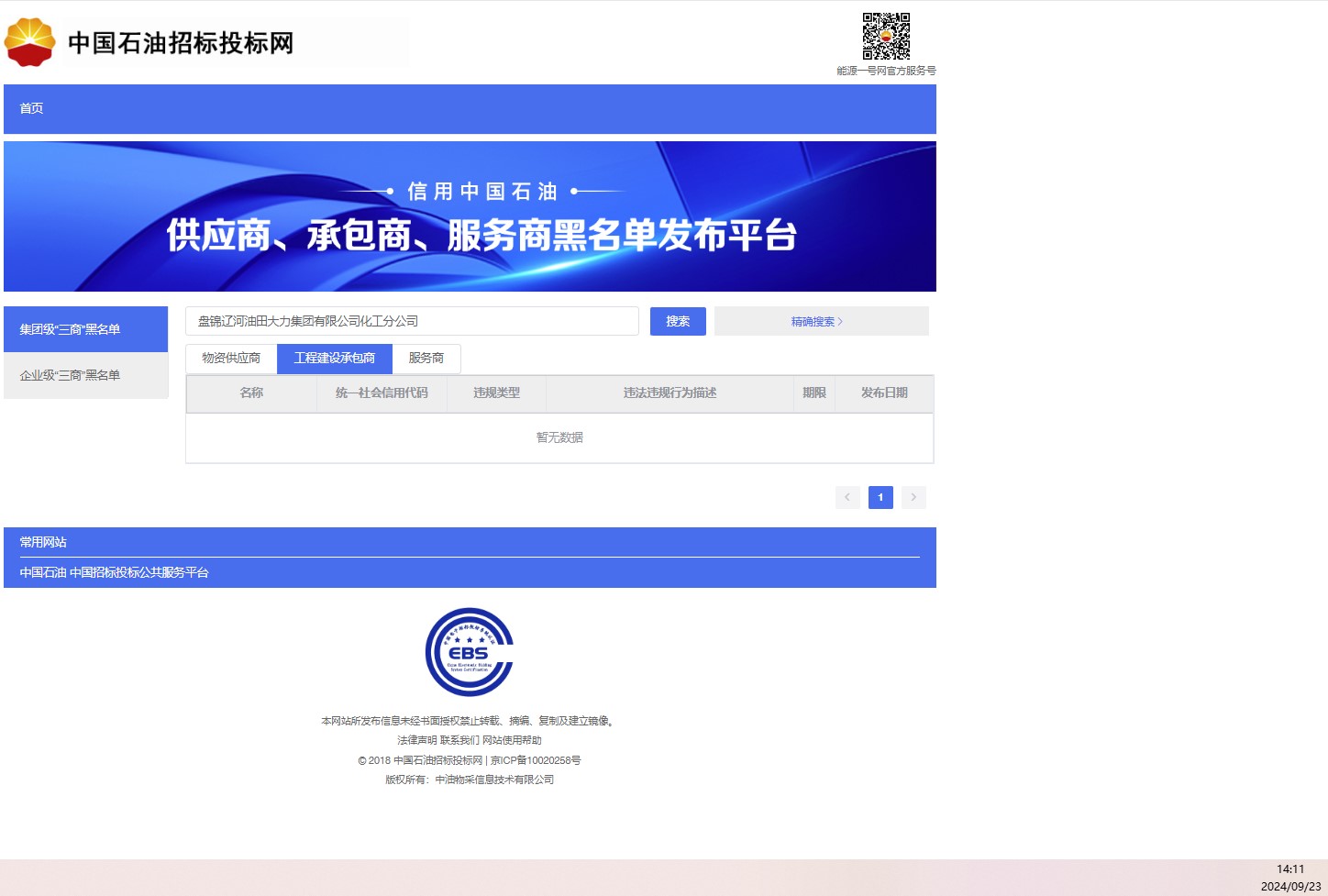Open the 网站使用帮助 link
The width and height of the screenshot is (1328, 896).
pyautogui.click(x=512, y=740)
